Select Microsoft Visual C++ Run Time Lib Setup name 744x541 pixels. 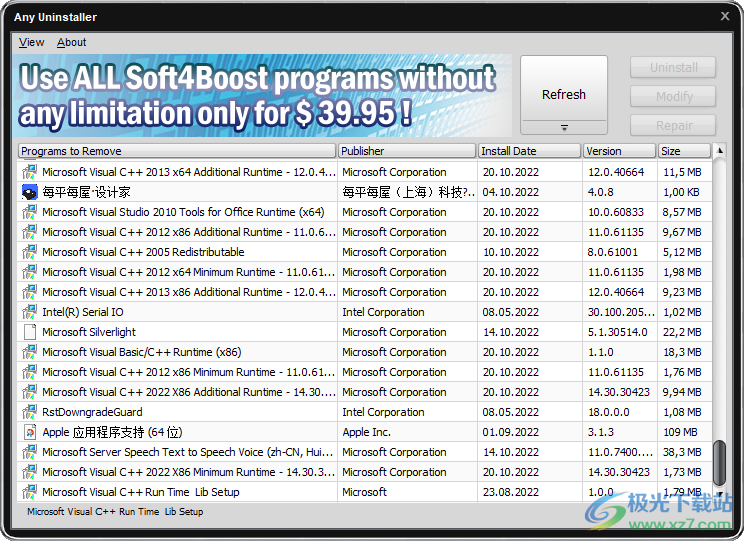click(140, 492)
